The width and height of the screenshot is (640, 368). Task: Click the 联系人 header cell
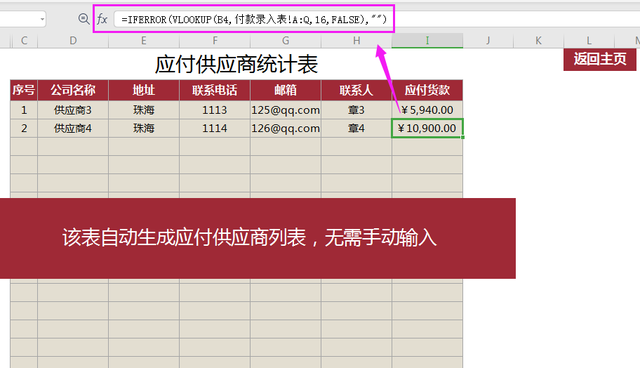pos(356,90)
